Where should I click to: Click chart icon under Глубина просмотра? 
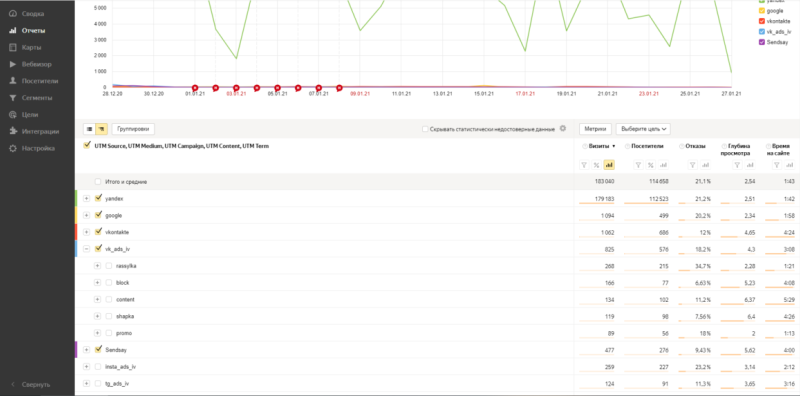click(749, 165)
